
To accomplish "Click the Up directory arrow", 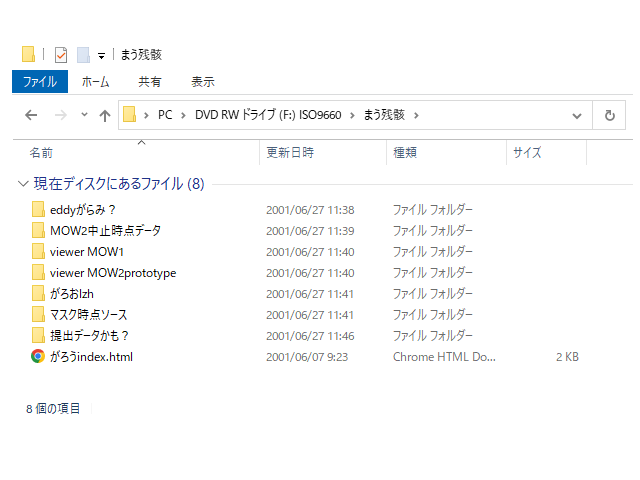I will (x=105, y=116).
